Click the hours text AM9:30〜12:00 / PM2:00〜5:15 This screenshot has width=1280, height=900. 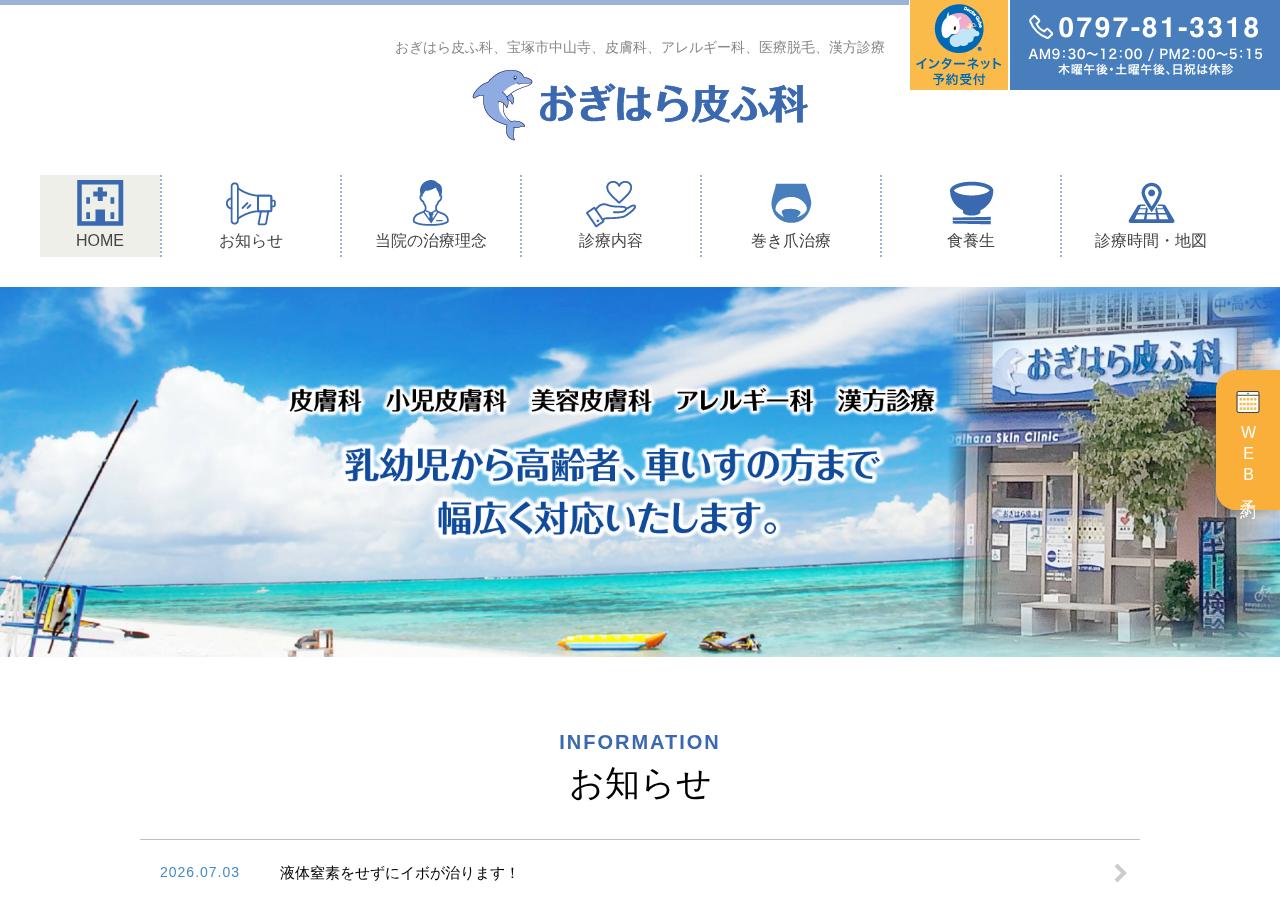[x=1146, y=54]
